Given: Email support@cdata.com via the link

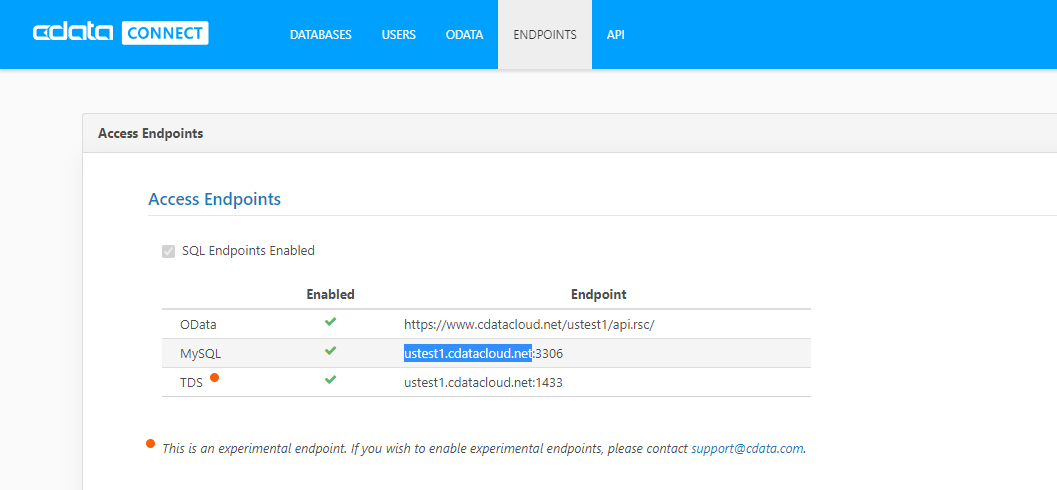Looking at the screenshot, I should (x=748, y=448).
